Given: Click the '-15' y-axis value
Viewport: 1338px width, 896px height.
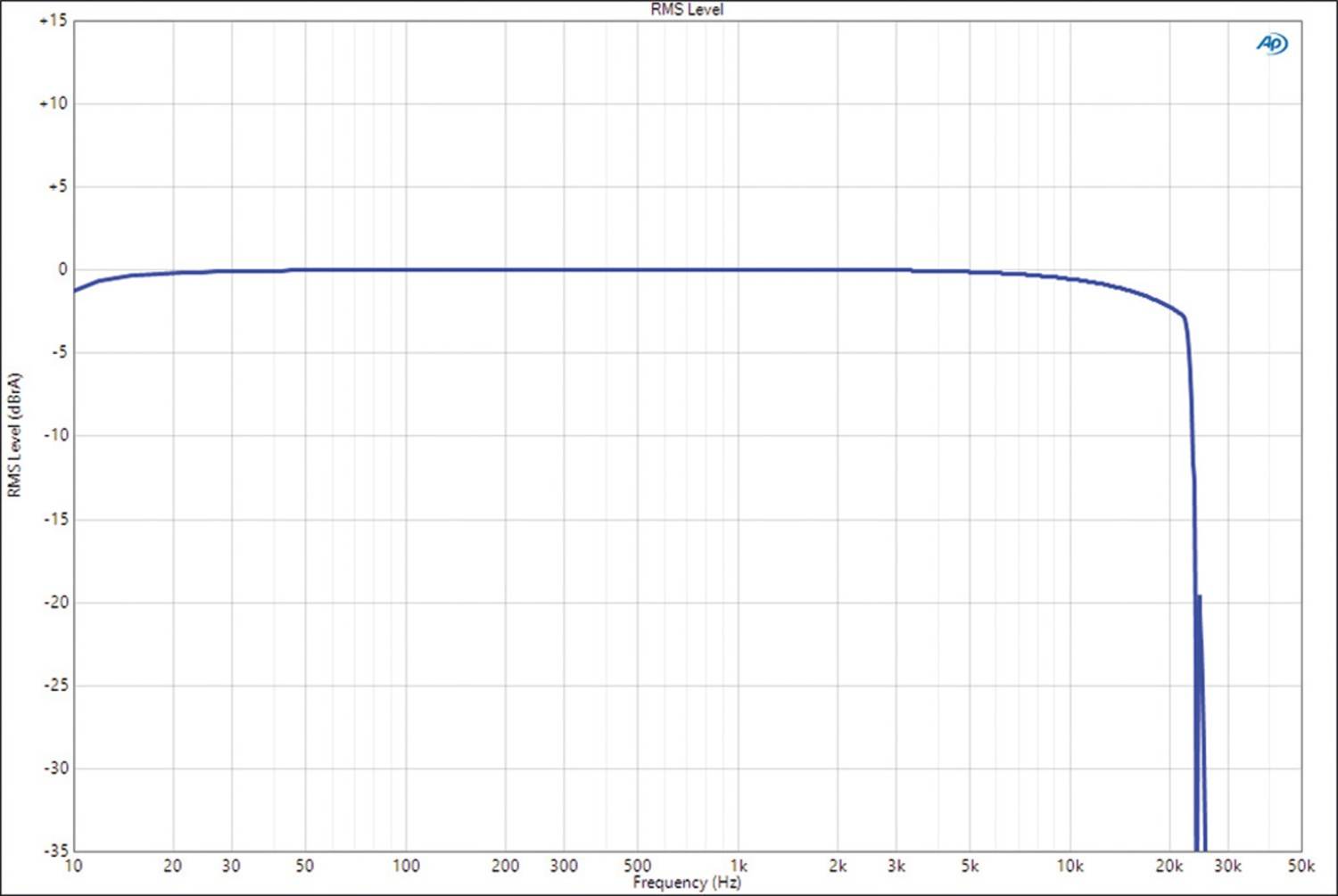Looking at the screenshot, I should point(55,519).
